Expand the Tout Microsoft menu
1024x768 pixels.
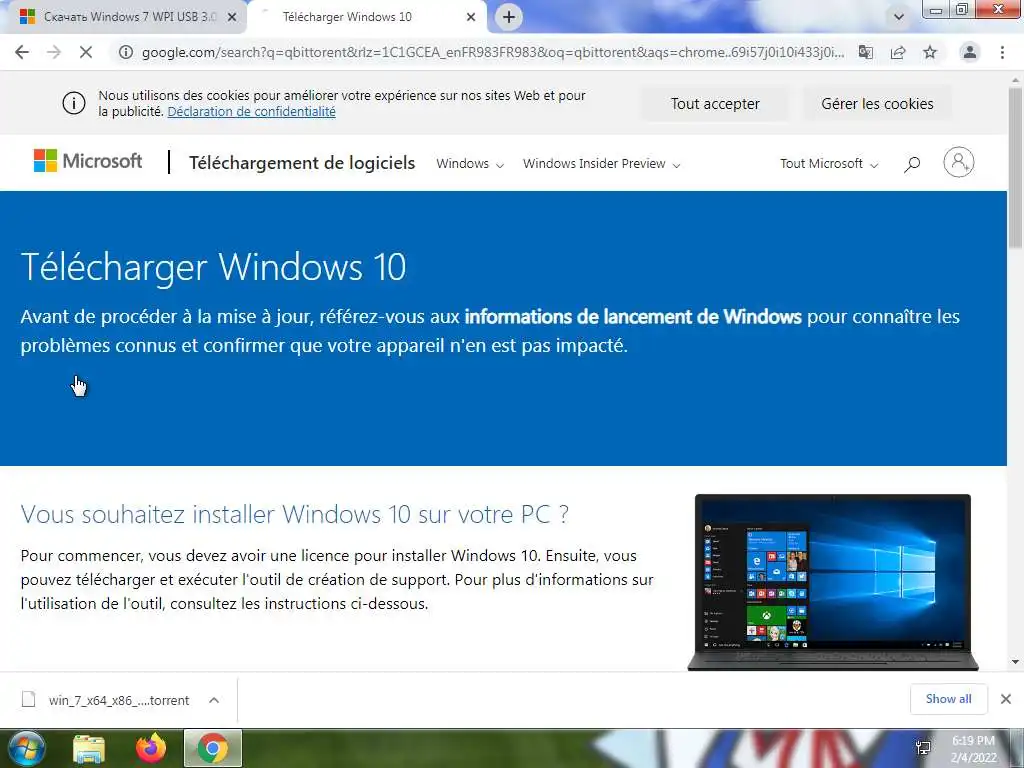tap(828, 164)
